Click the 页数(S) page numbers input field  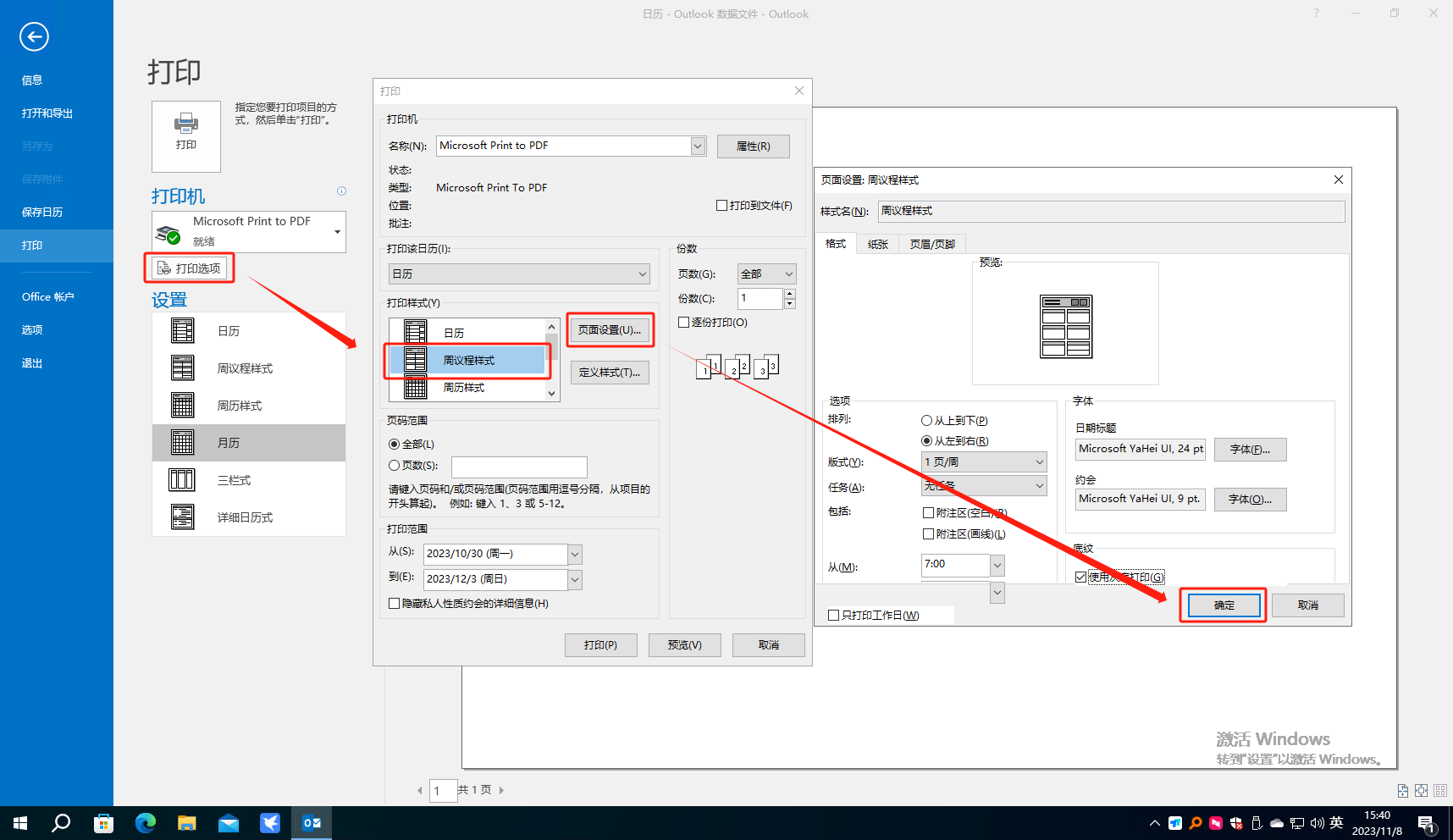point(519,467)
